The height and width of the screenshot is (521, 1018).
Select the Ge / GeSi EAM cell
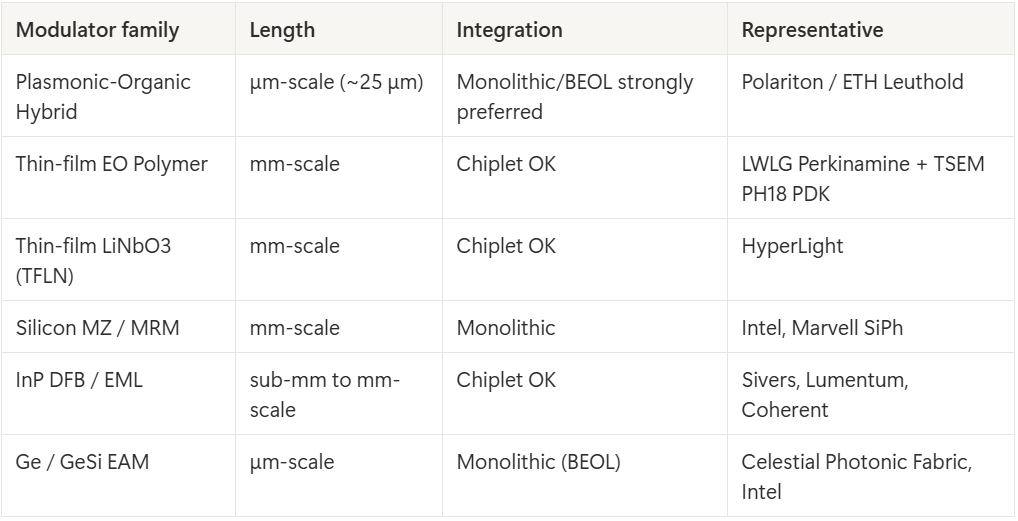118,476
